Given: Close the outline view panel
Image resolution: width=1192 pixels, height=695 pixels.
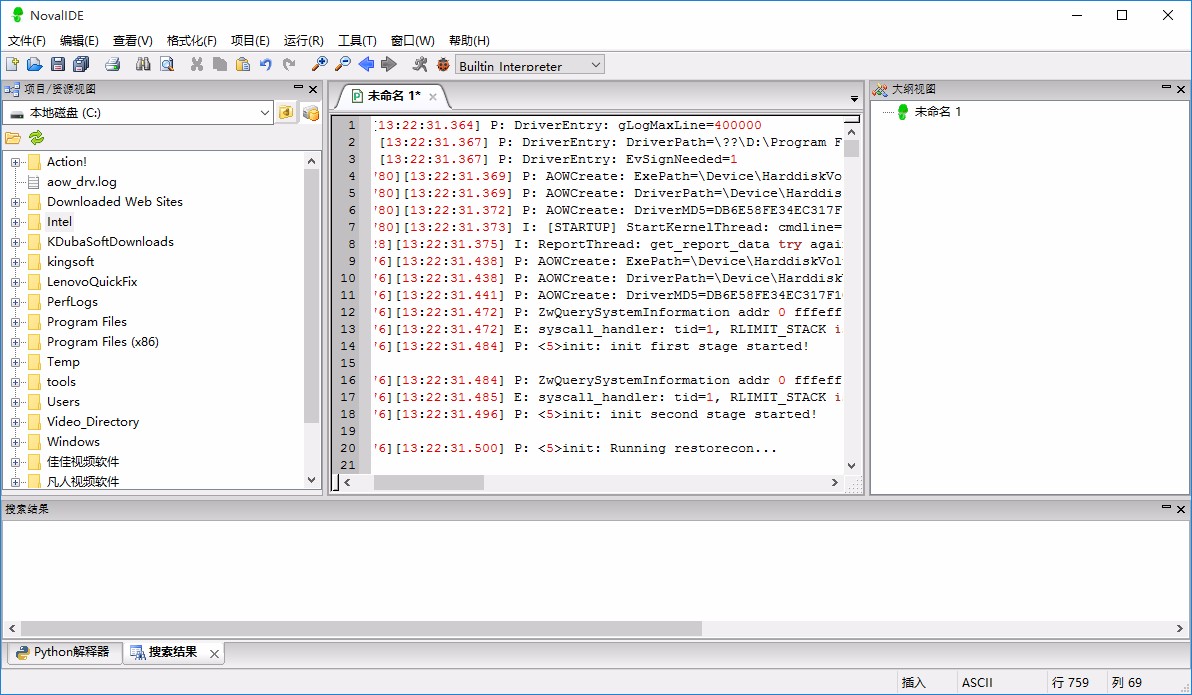Looking at the screenshot, I should 1181,89.
